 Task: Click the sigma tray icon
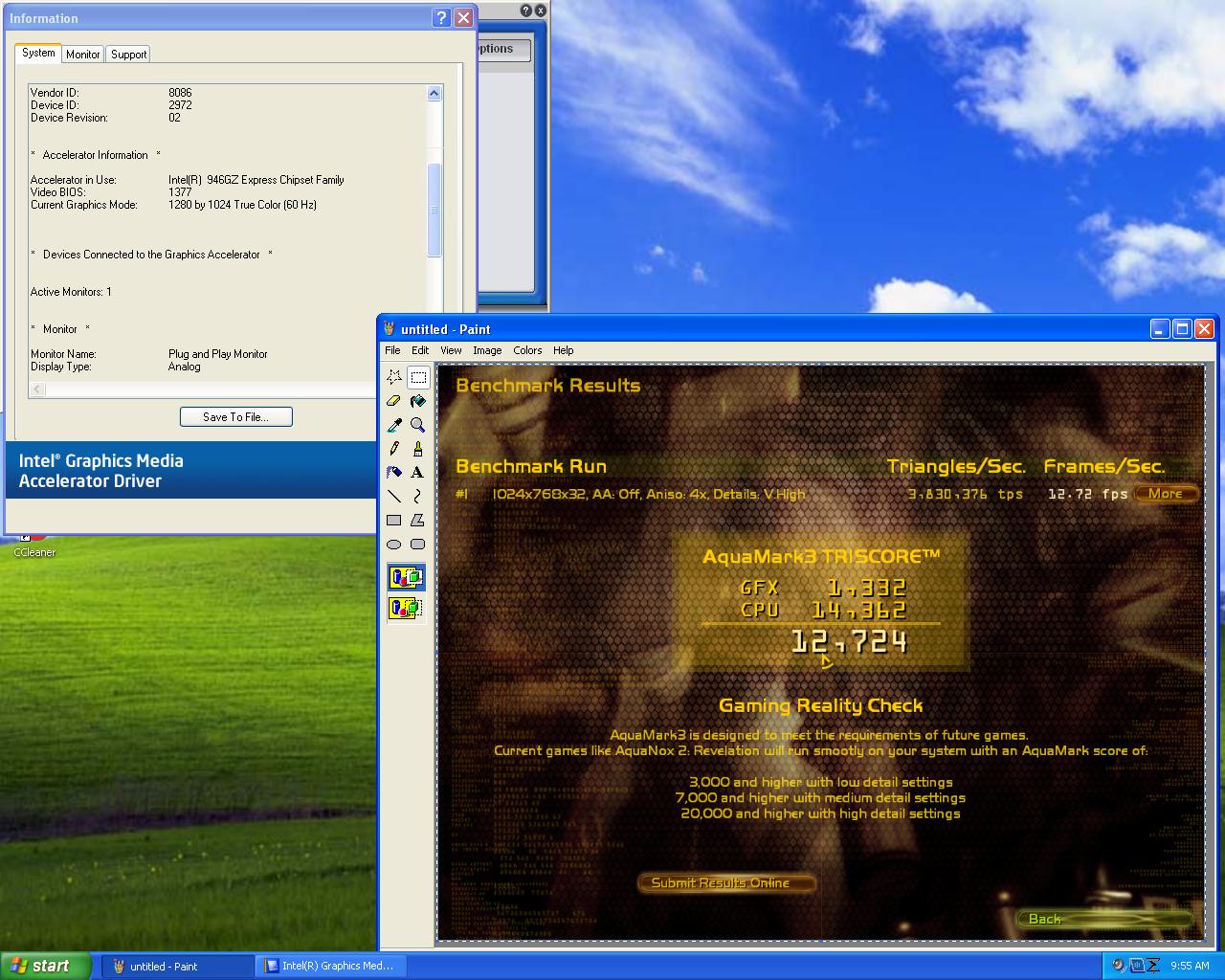point(1153,967)
